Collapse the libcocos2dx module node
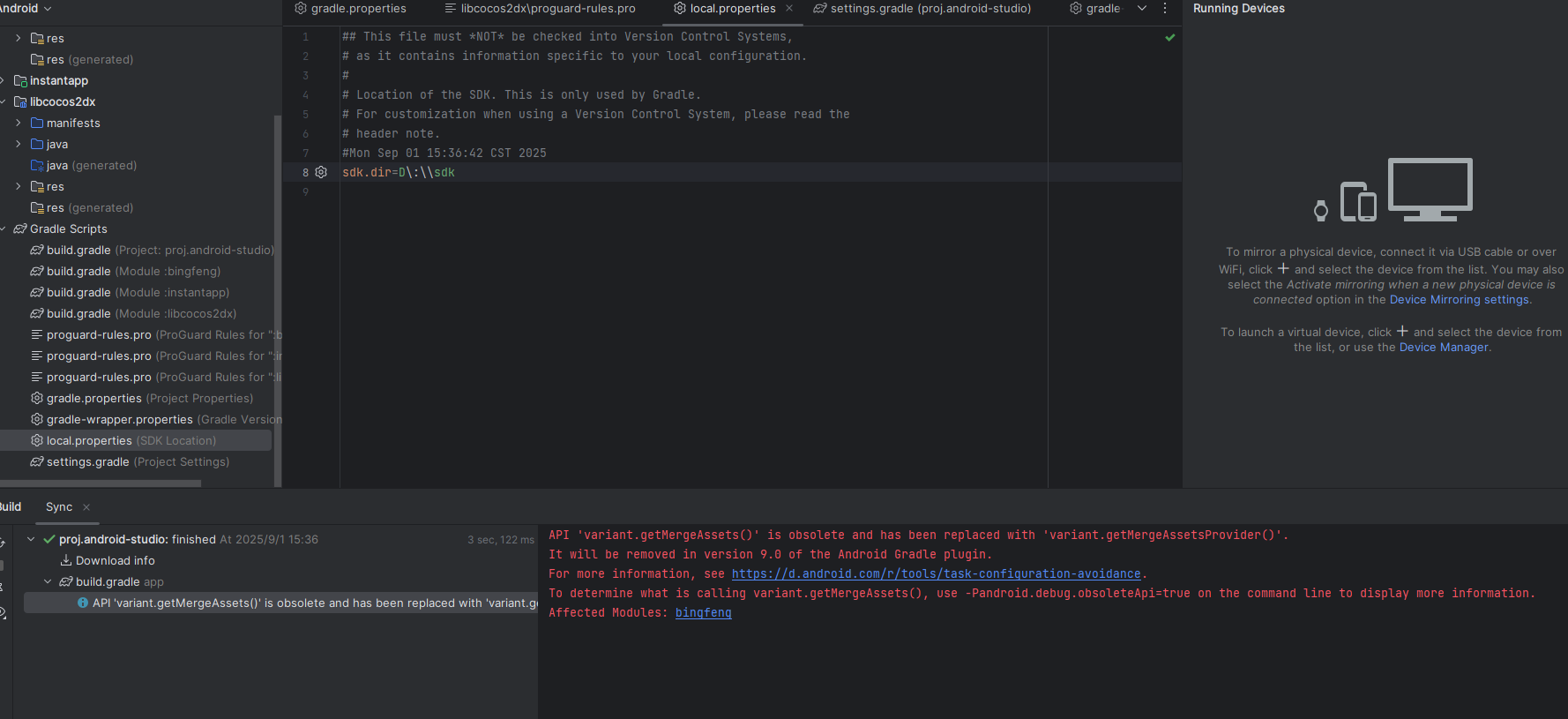The width and height of the screenshot is (1568, 719). coord(4,101)
